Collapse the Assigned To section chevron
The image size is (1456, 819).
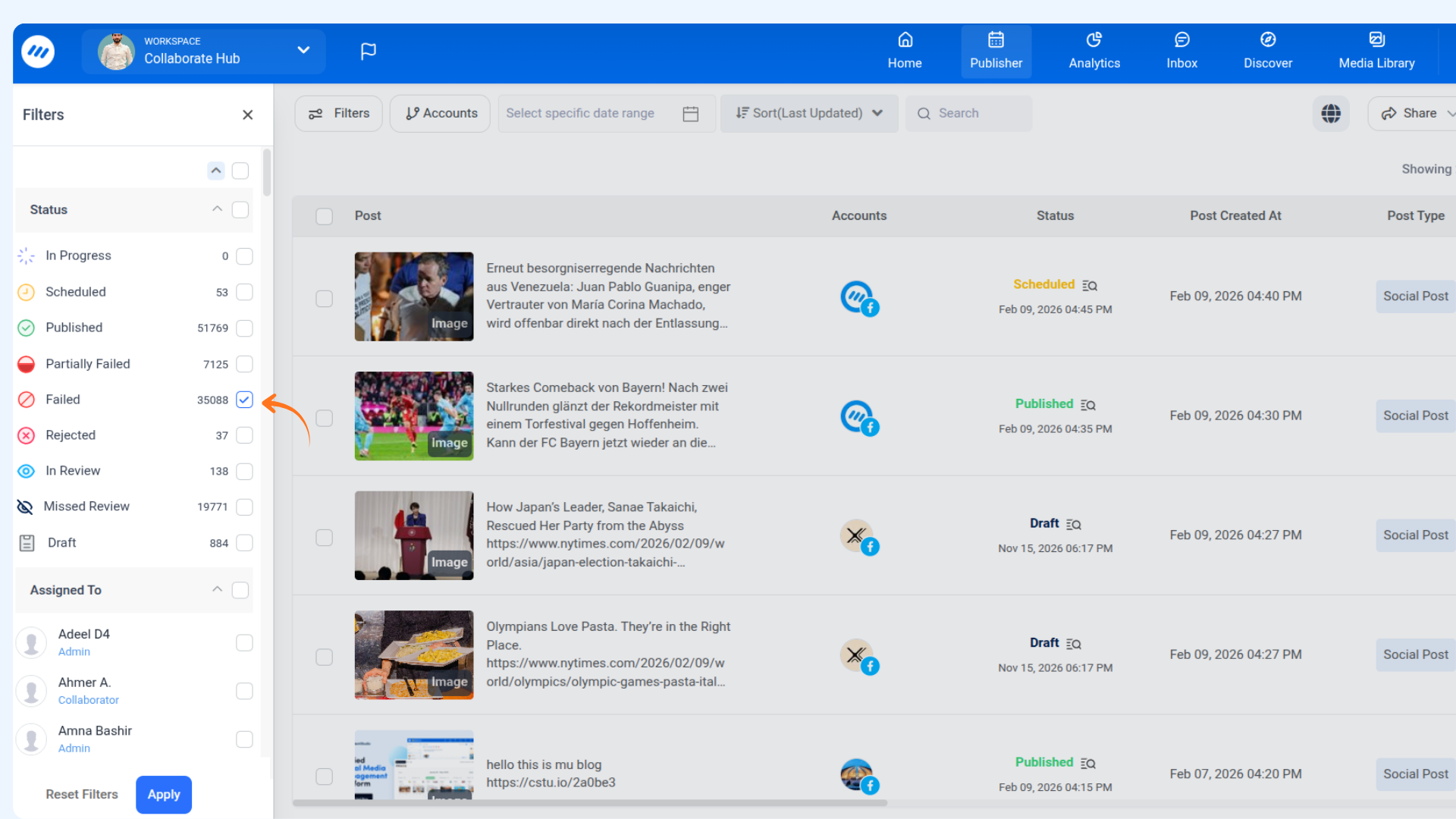click(217, 590)
